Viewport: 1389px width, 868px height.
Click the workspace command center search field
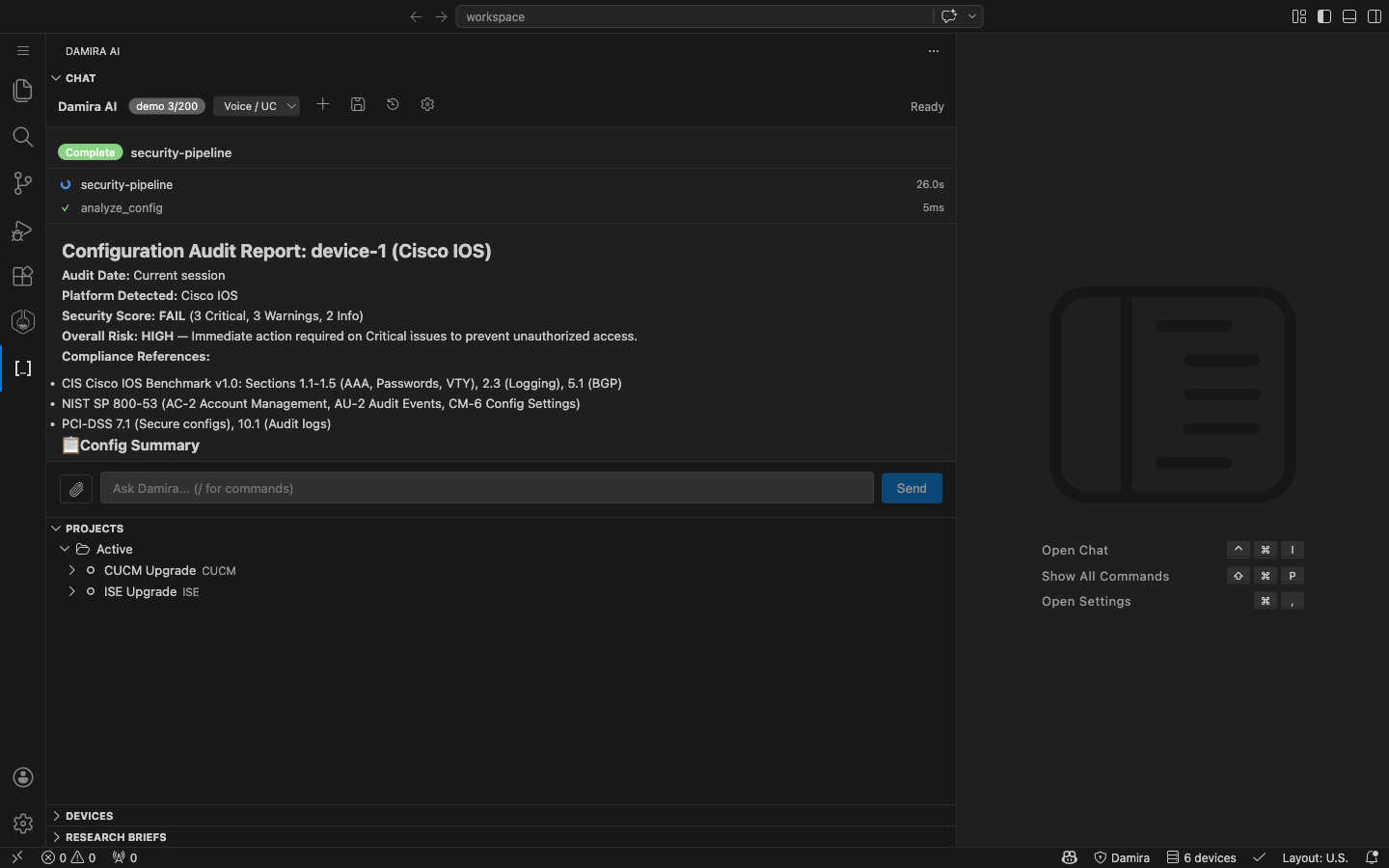coord(694,16)
